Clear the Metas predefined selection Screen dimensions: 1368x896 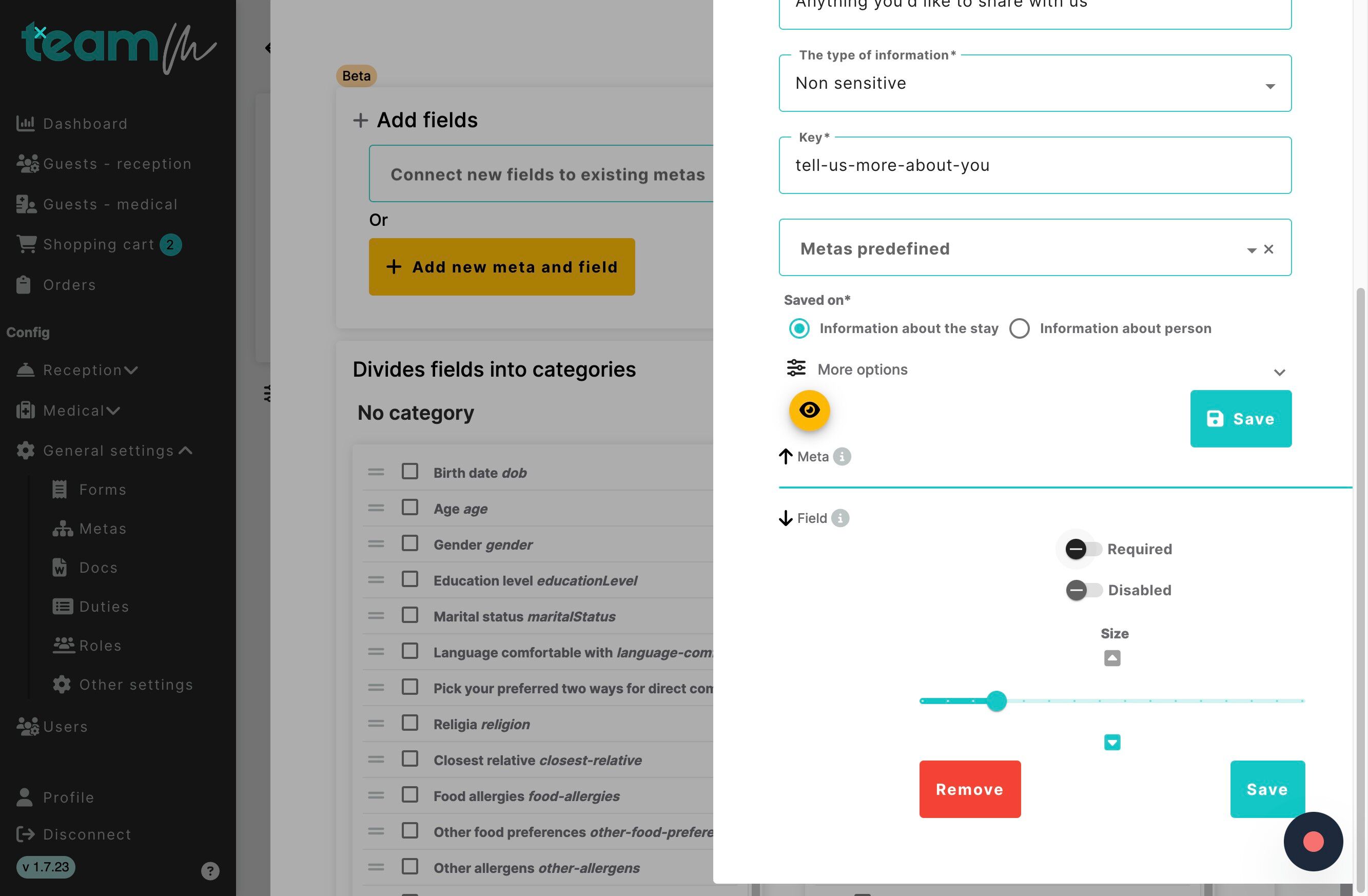click(1268, 249)
